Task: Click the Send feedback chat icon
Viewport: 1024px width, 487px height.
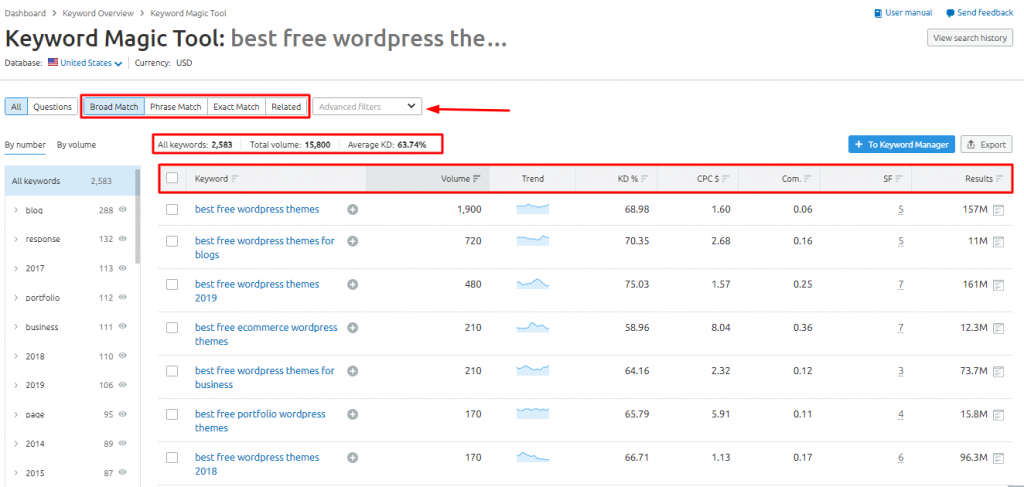Action: tap(949, 13)
